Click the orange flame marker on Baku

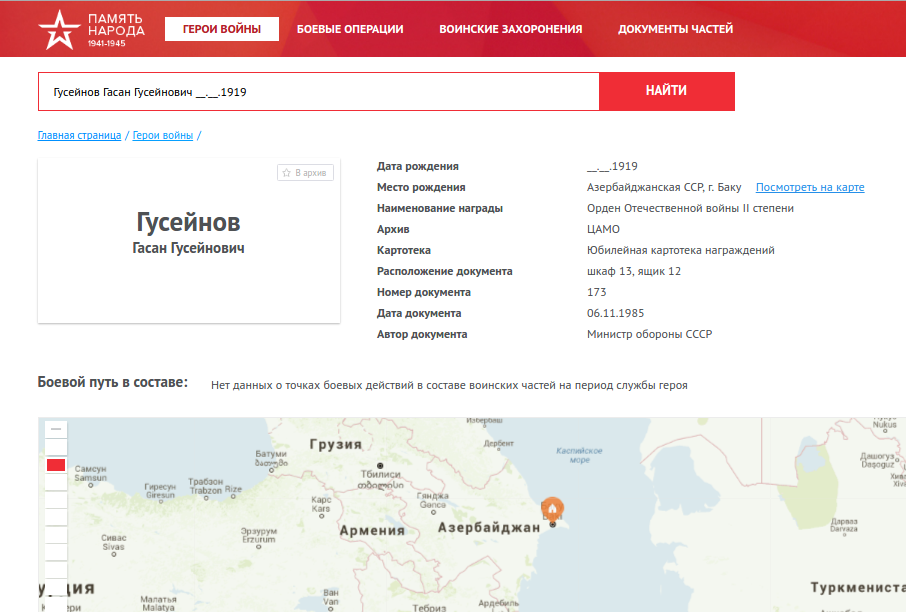(552, 509)
